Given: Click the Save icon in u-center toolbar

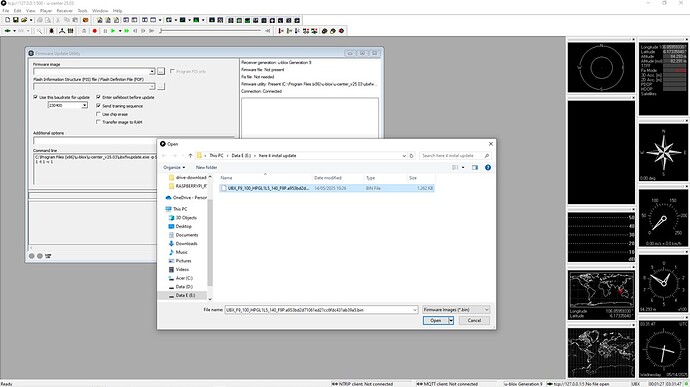Looking at the screenshot, I should pos(15,20).
